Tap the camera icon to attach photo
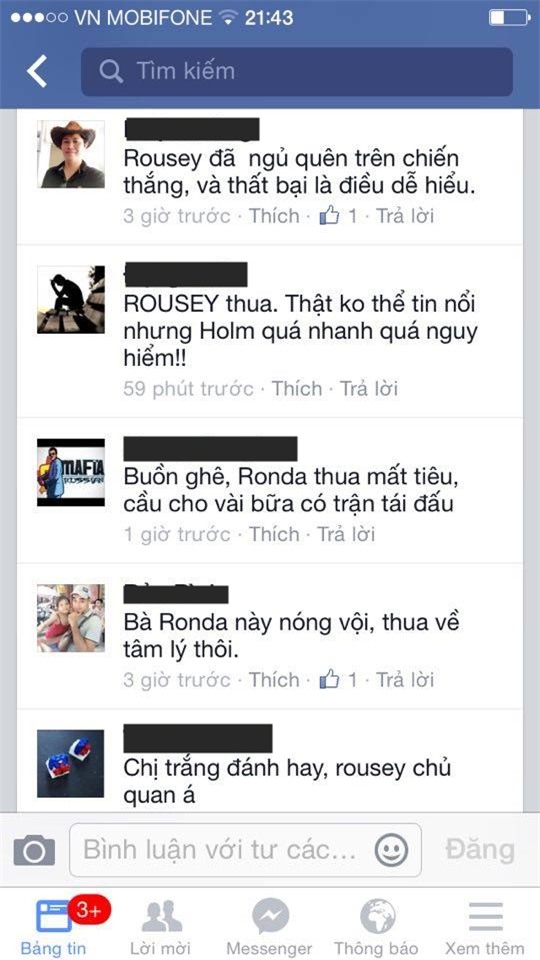This screenshot has width=540, height=960. click(x=34, y=849)
